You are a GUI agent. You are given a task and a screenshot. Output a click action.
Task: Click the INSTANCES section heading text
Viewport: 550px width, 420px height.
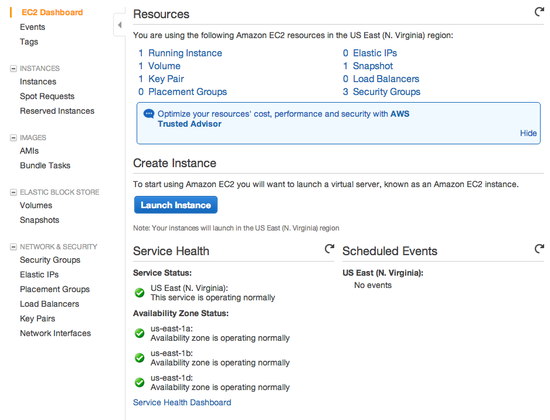tap(40, 68)
